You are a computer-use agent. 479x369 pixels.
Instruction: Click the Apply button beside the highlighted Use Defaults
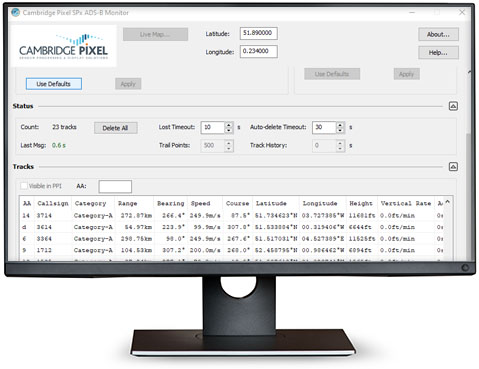(128, 84)
